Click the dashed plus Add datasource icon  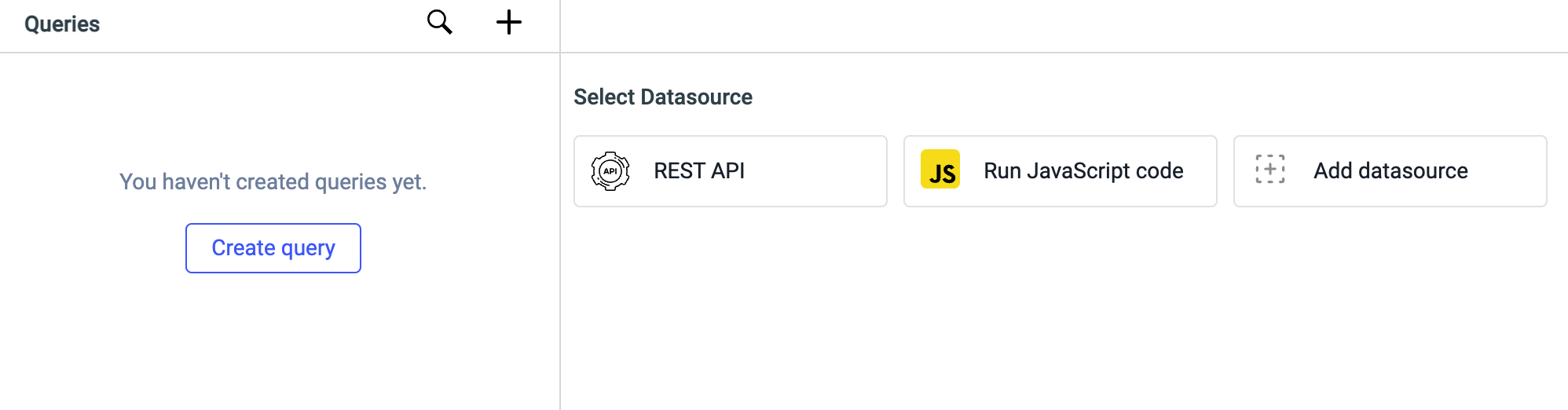pos(1270,170)
